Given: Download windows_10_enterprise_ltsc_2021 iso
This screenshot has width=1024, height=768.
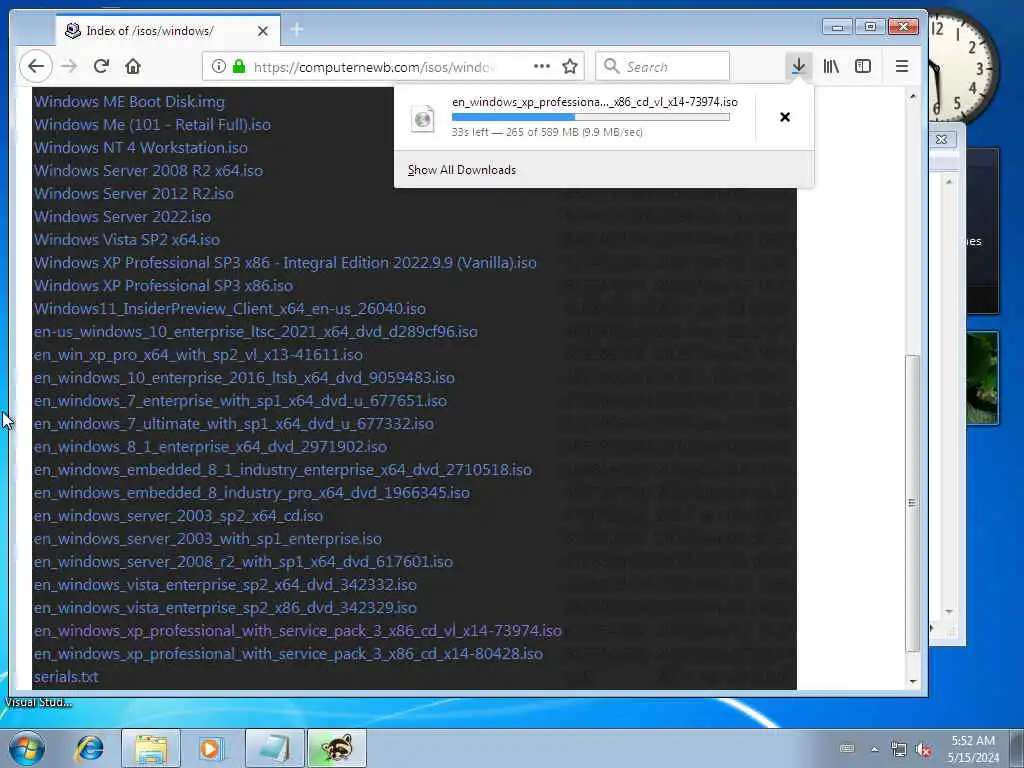Looking at the screenshot, I should tap(256, 332).
